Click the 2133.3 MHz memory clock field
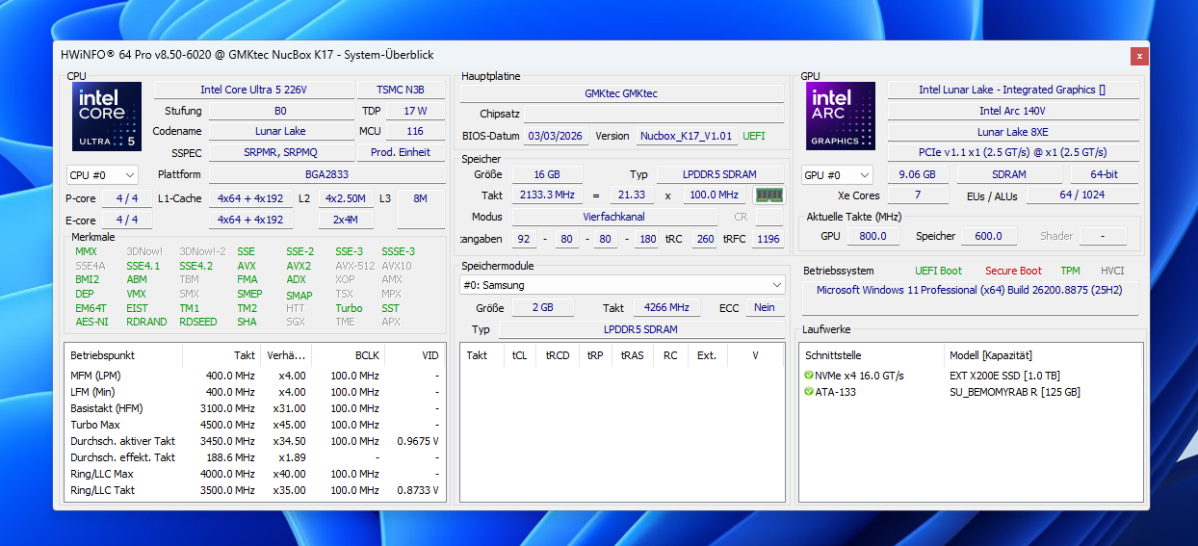This screenshot has height=546, width=1198. [546, 195]
